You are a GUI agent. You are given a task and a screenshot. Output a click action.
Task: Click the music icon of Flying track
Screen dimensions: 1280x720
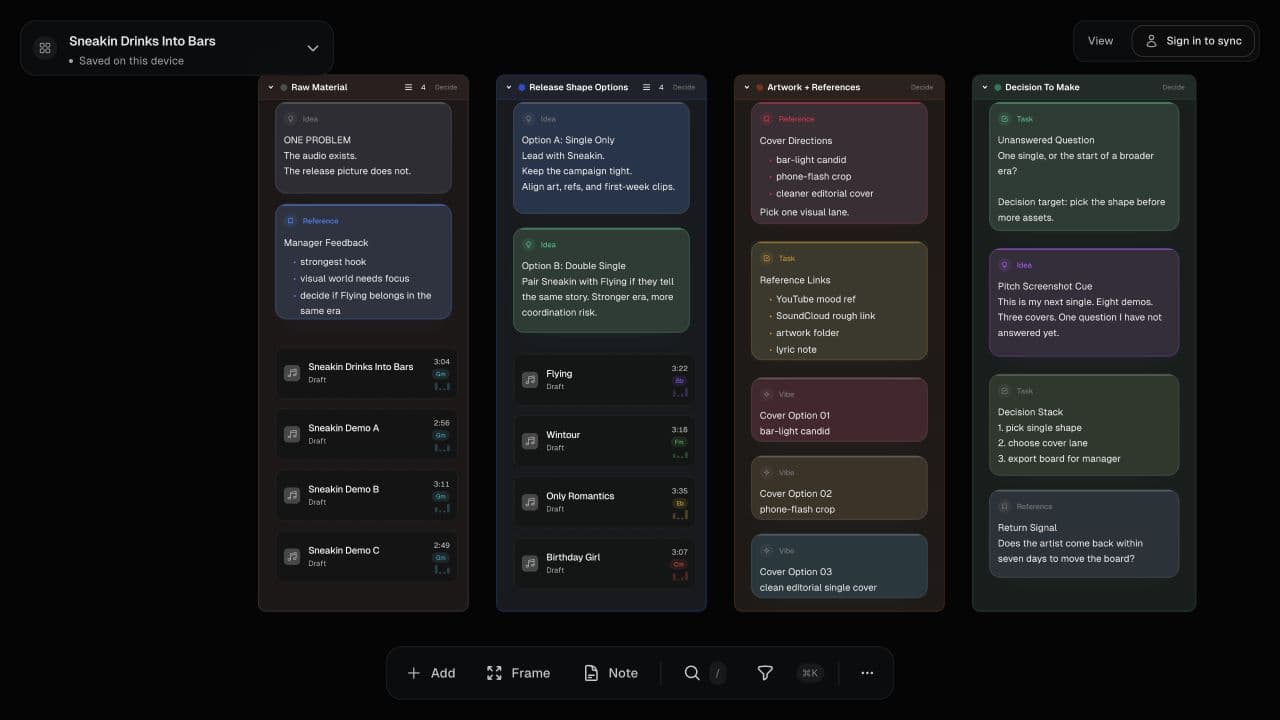(530, 380)
